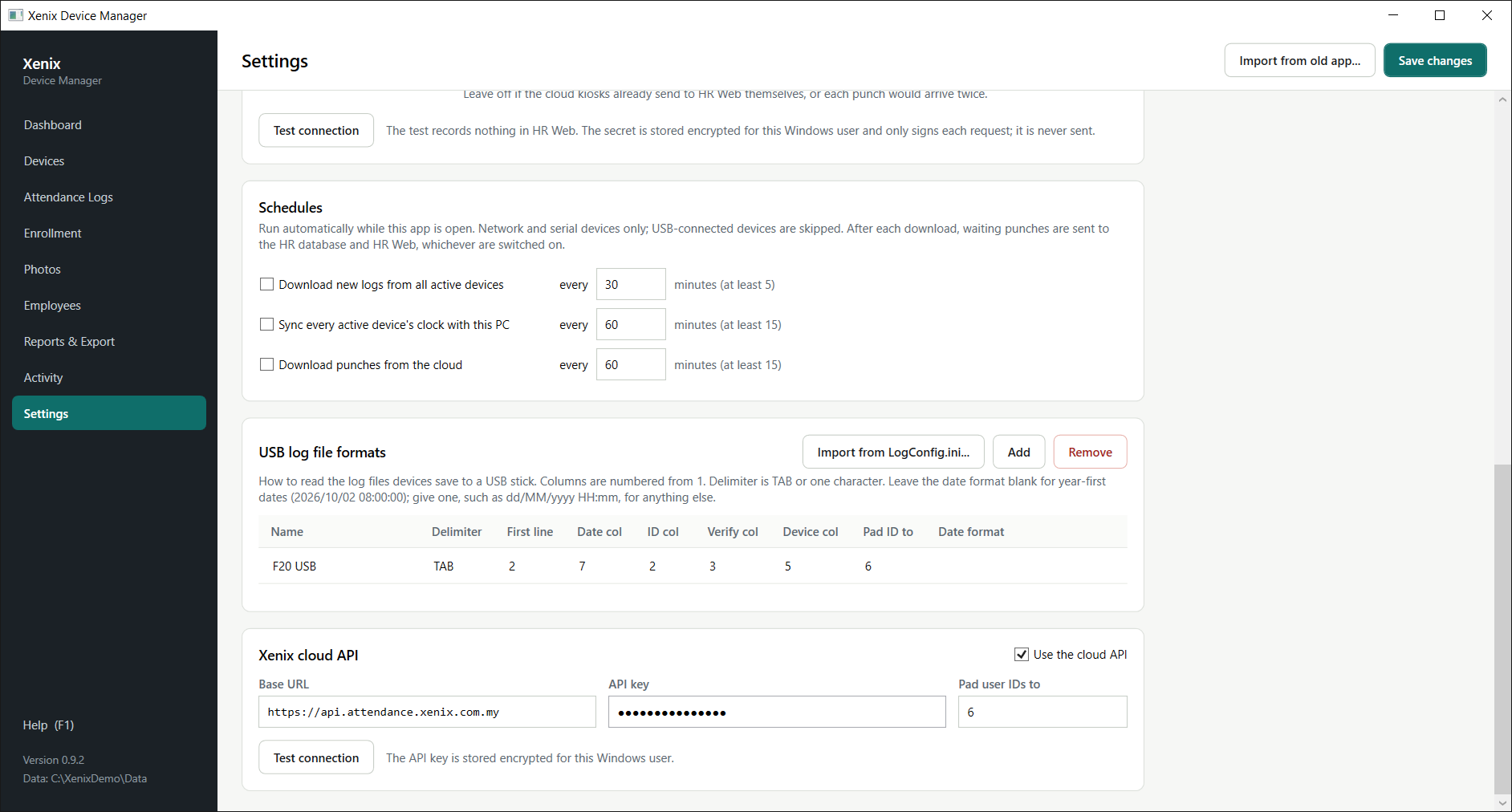Click Import from old app... button
This screenshot has width=1512, height=812.
[1299, 60]
